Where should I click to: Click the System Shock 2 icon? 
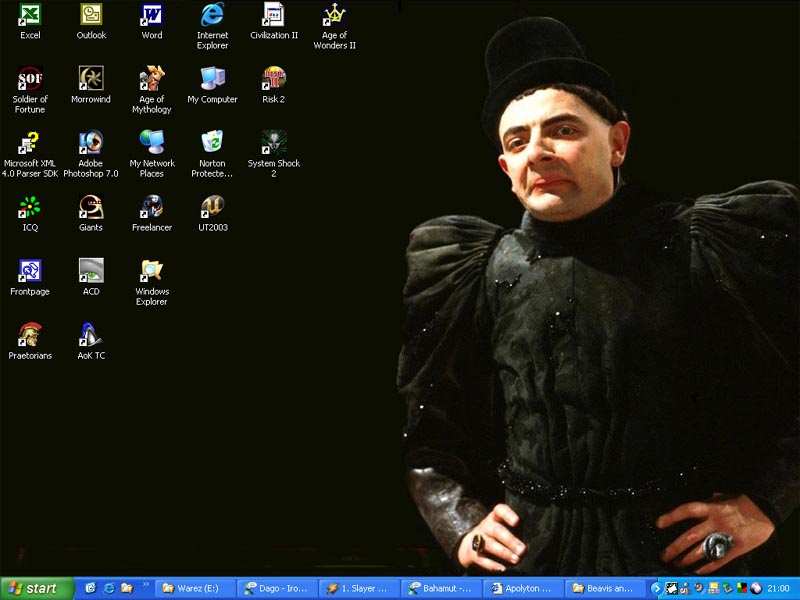273,143
